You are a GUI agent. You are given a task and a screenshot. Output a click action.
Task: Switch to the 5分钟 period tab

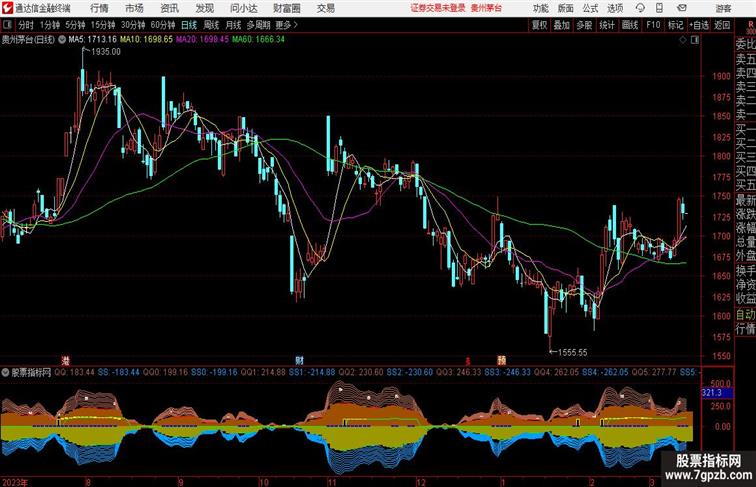click(75, 25)
